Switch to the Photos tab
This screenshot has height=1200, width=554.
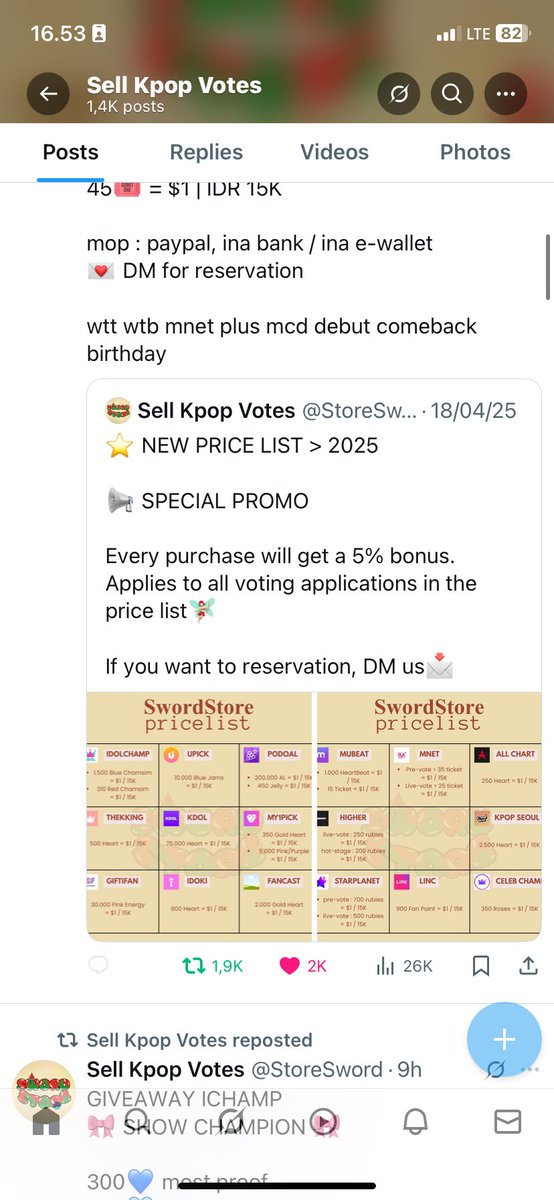pyautogui.click(x=475, y=152)
